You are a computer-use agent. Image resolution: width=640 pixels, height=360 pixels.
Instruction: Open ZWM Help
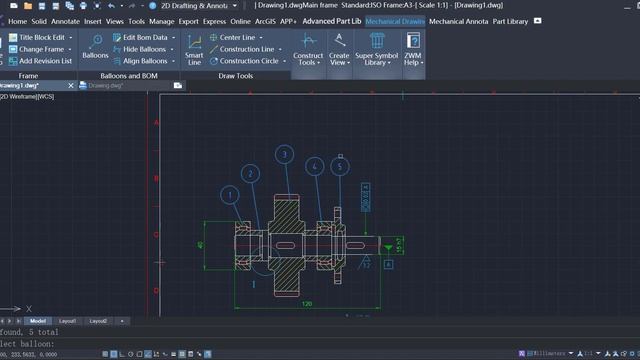[413, 49]
